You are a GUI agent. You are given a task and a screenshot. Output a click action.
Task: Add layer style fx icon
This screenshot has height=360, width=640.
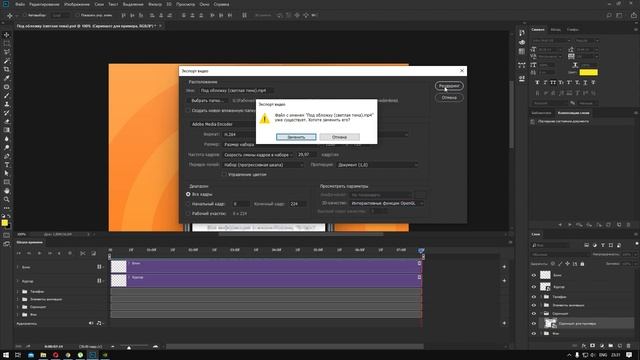tap(584, 346)
